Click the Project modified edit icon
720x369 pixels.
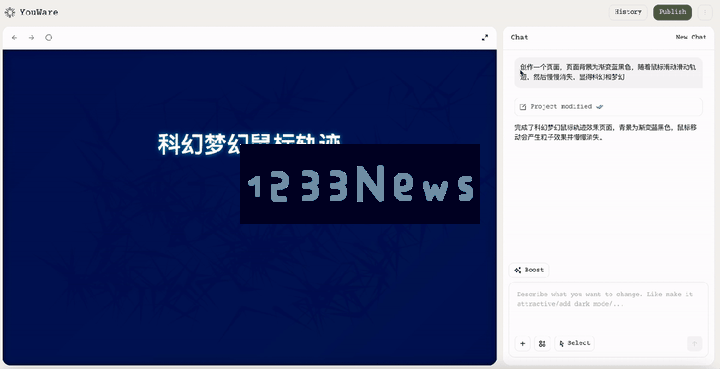(523, 107)
